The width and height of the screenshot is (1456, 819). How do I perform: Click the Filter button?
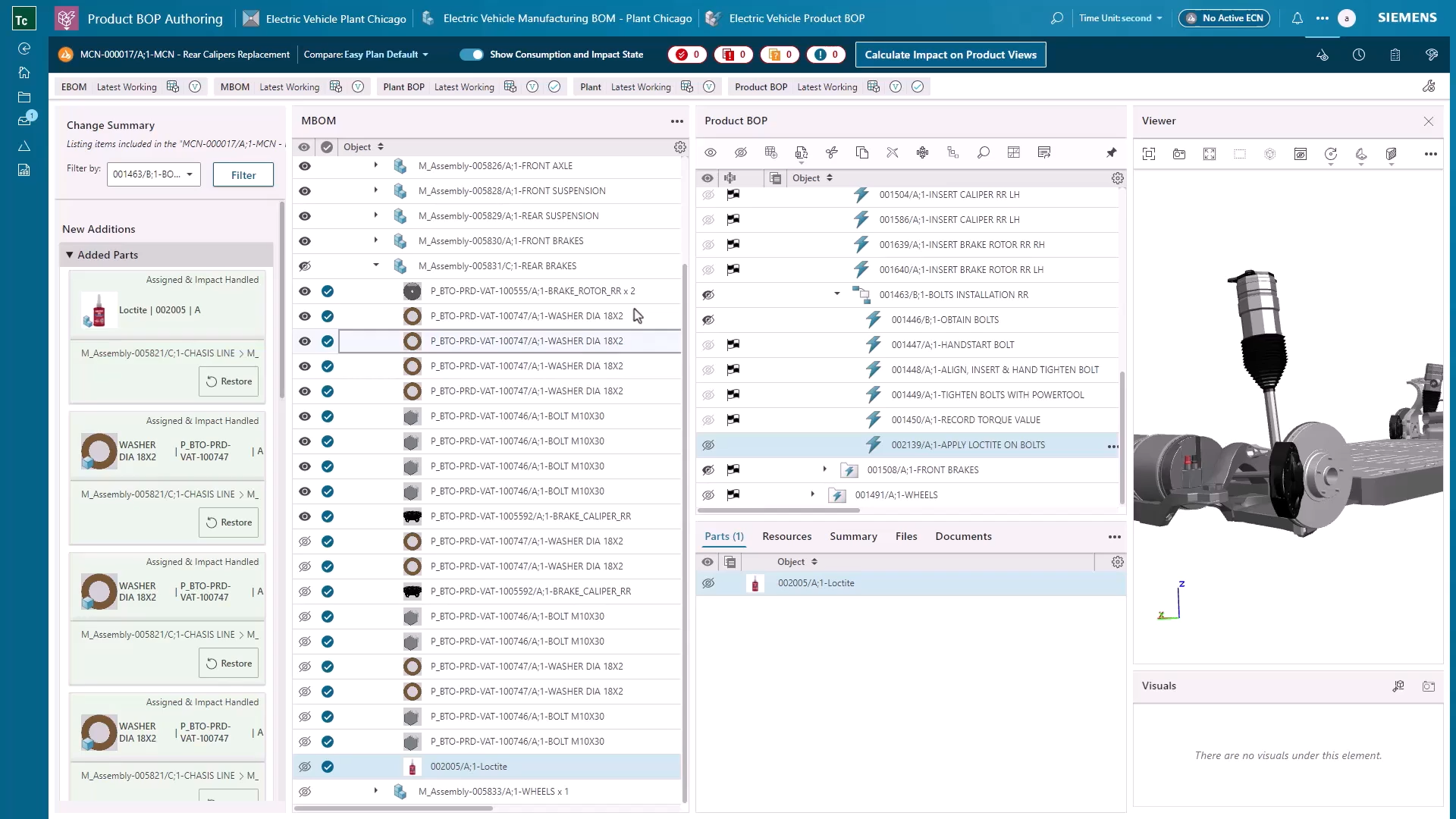coord(243,175)
